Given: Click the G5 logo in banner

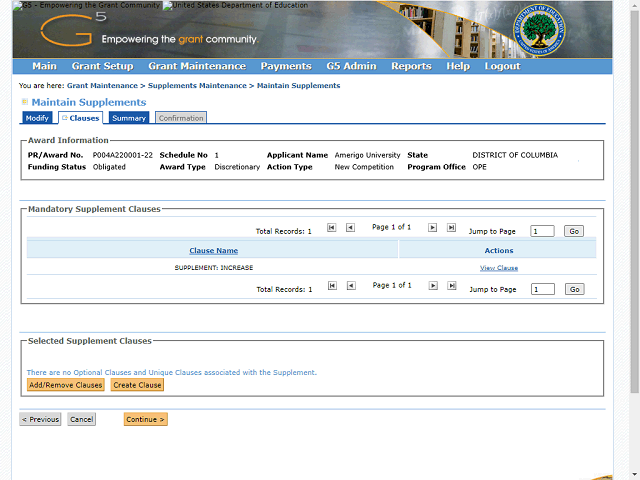Looking at the screenshot, I should click(73, 30).
